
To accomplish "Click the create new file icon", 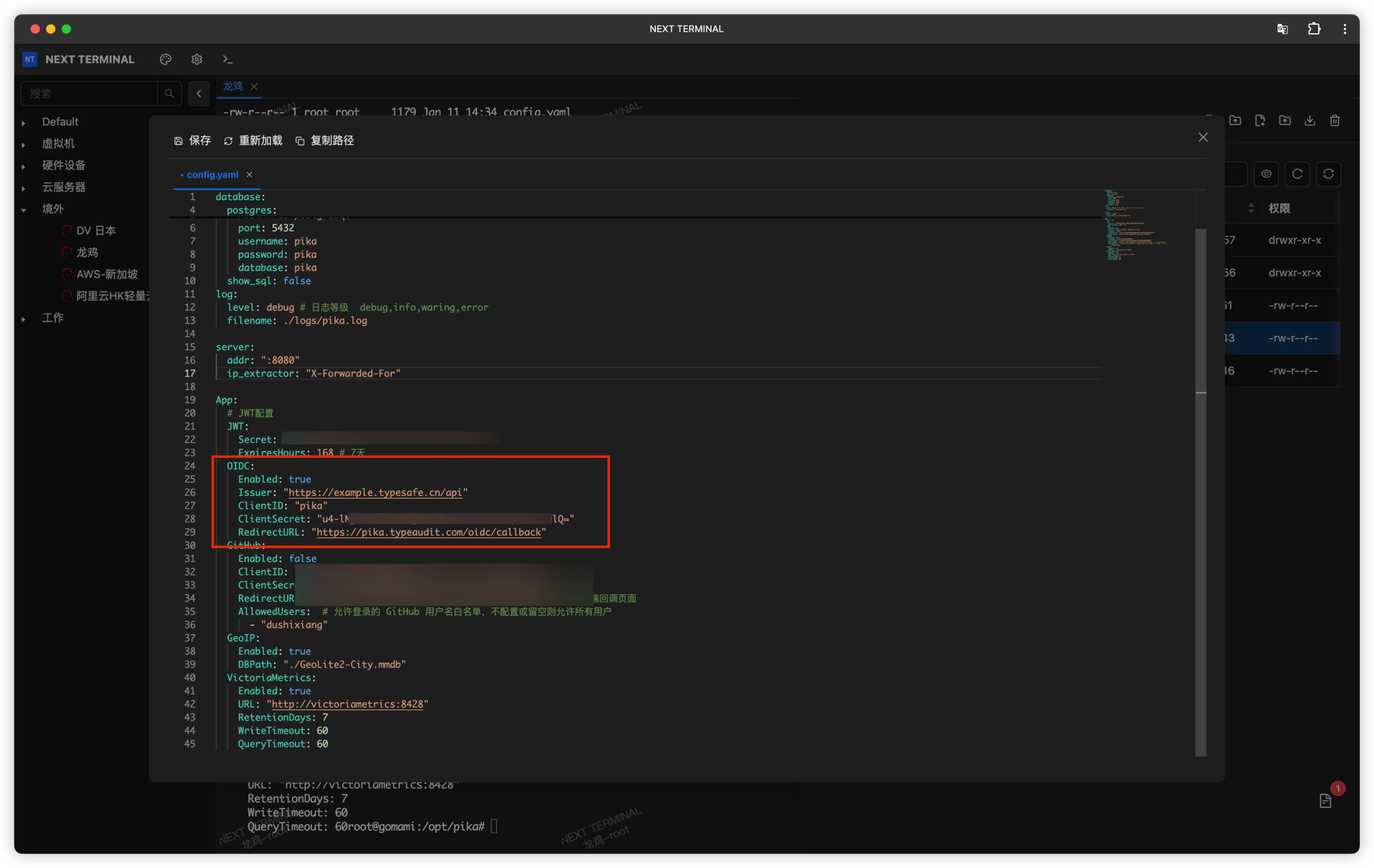I will 1260,121.
